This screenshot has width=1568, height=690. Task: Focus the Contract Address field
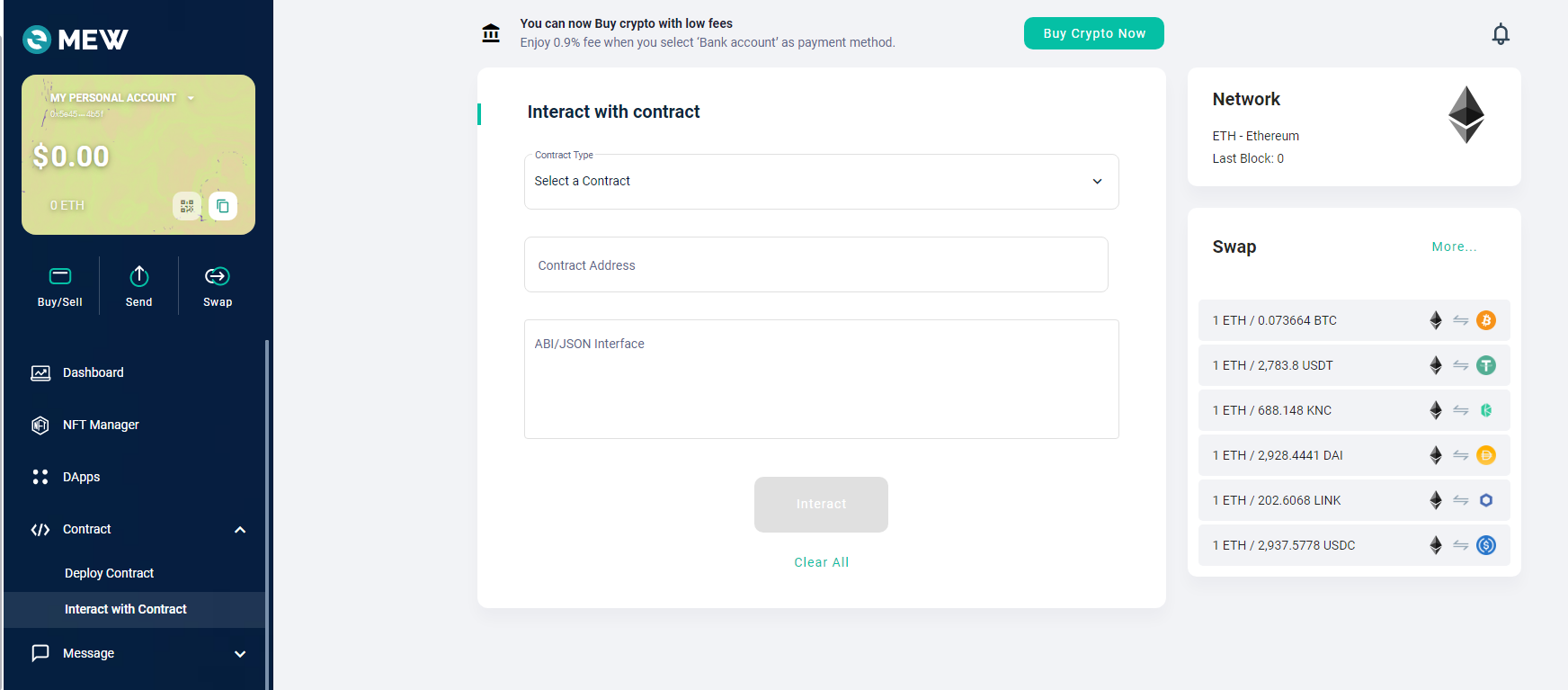(815, 264)
